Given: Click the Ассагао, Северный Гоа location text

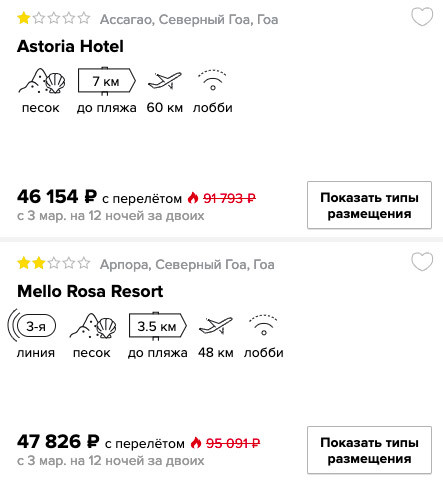Looking at the screenshot, I should click(189, 20).
